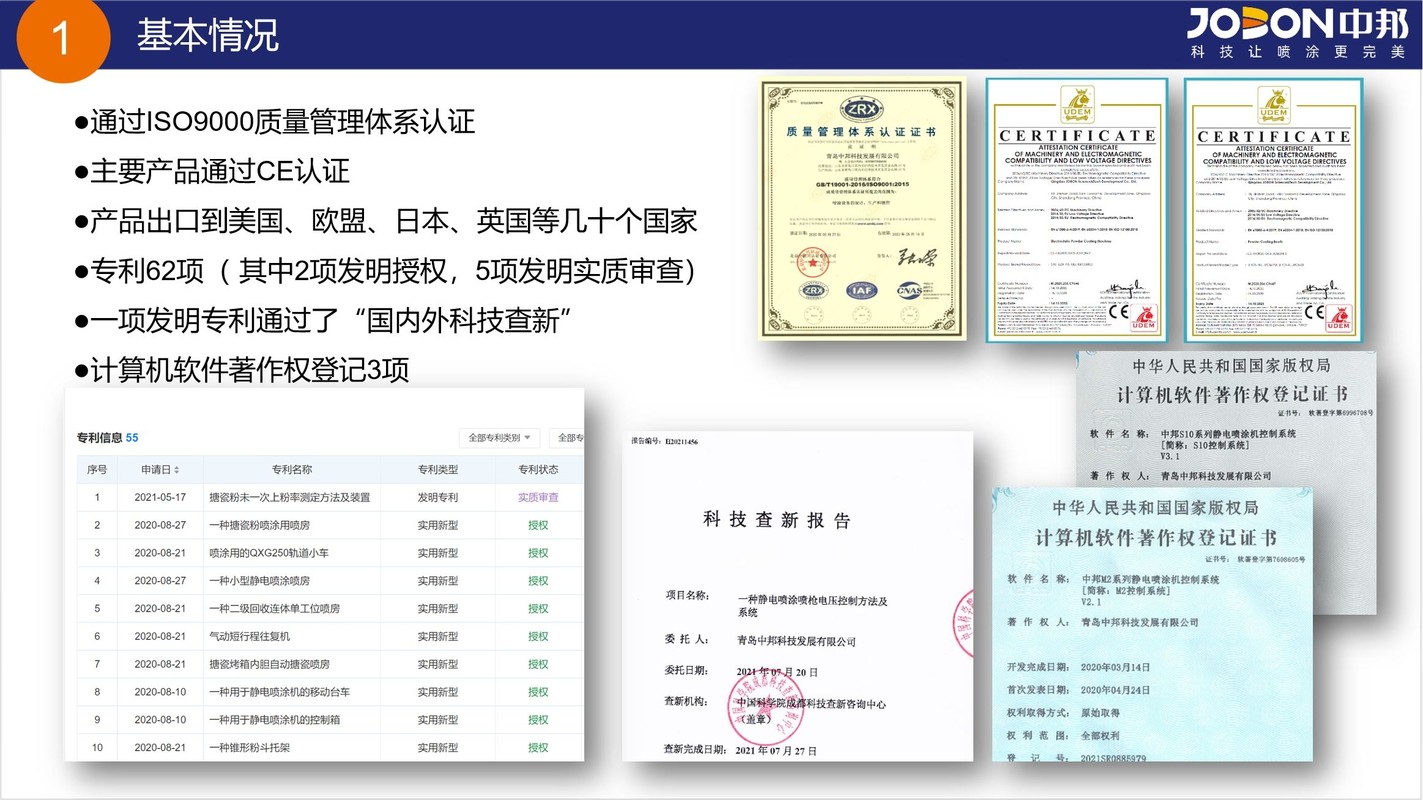Click the IAF logo on quality certificate

tap(861, 290)
